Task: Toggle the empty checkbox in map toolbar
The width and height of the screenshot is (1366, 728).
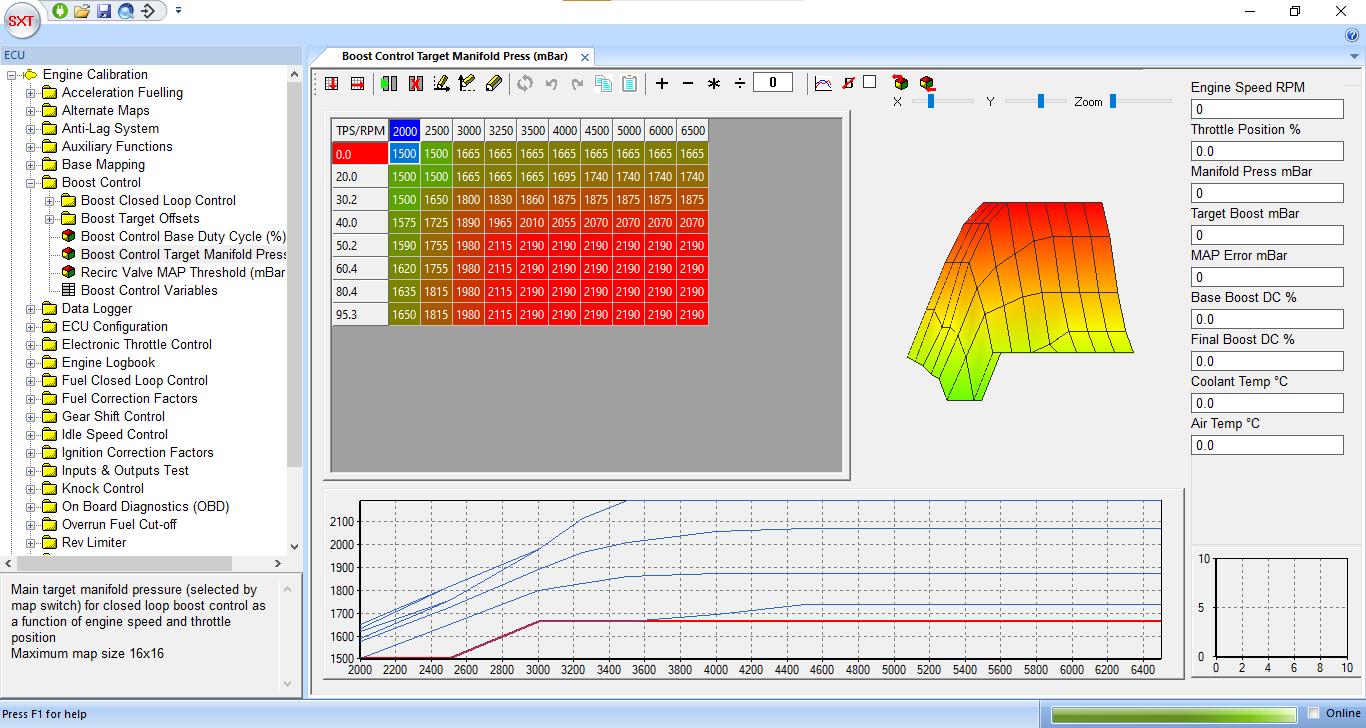Action: (x=870, y=82)
